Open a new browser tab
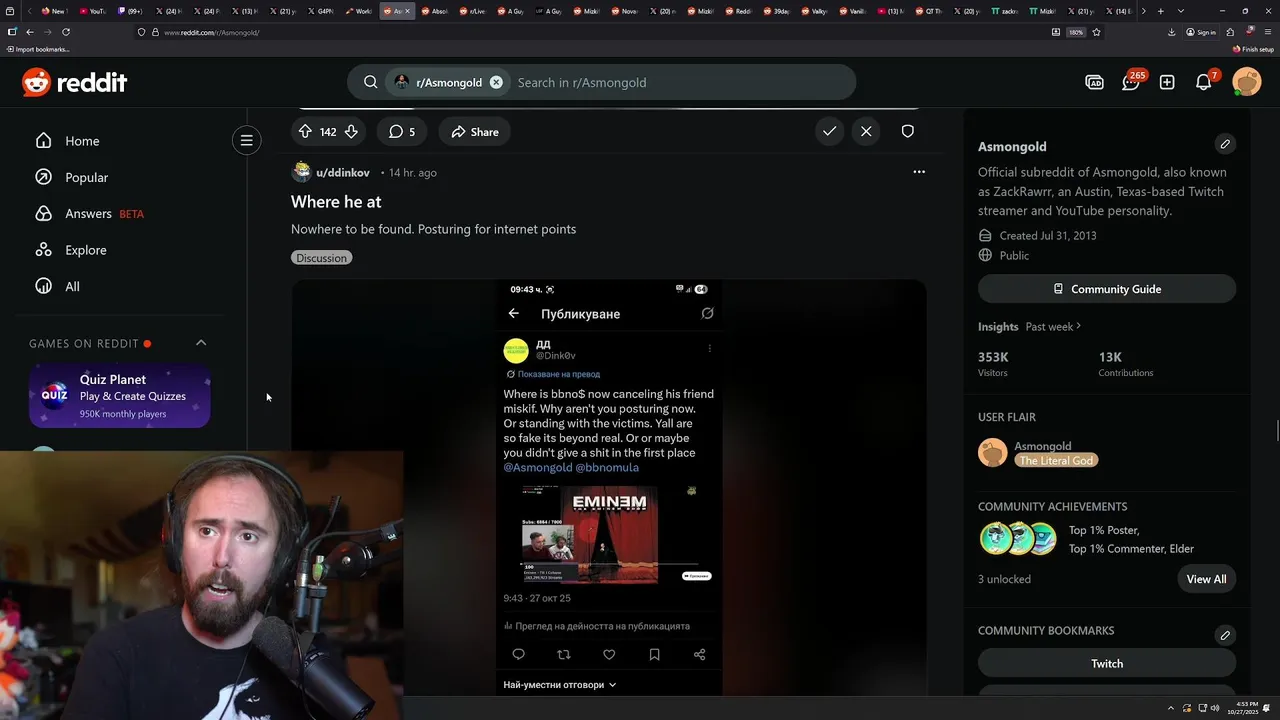This screenshot has width=1280, height=720. coord(1160,11)
